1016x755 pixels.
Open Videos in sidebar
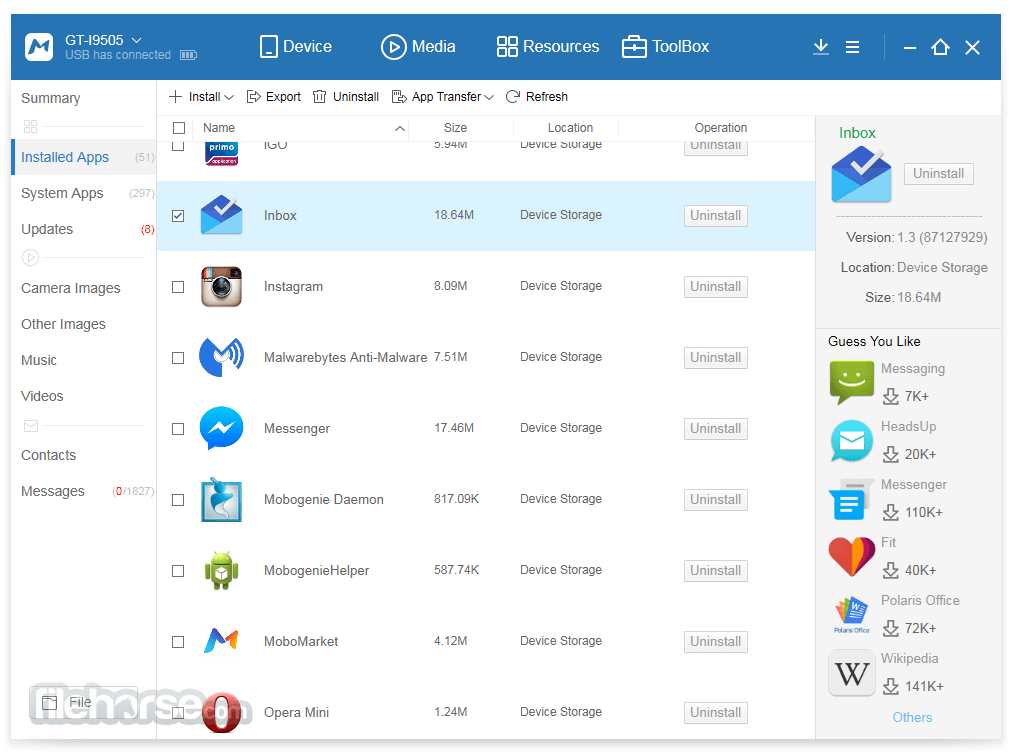click(x=42, y=396)
